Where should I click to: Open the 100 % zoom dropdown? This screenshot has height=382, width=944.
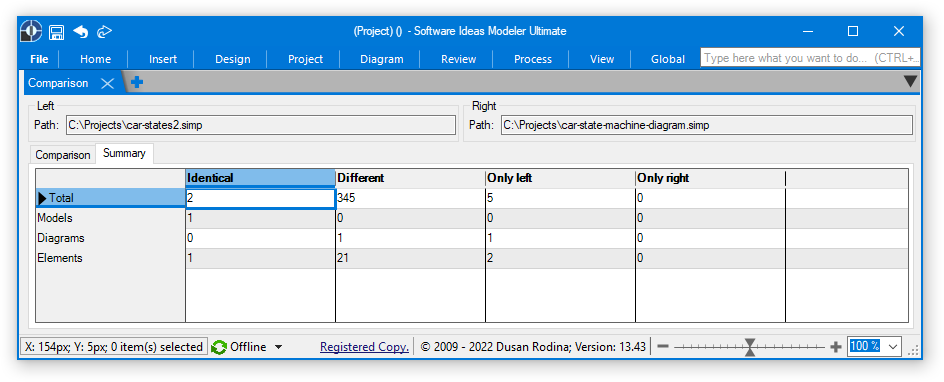892,347
